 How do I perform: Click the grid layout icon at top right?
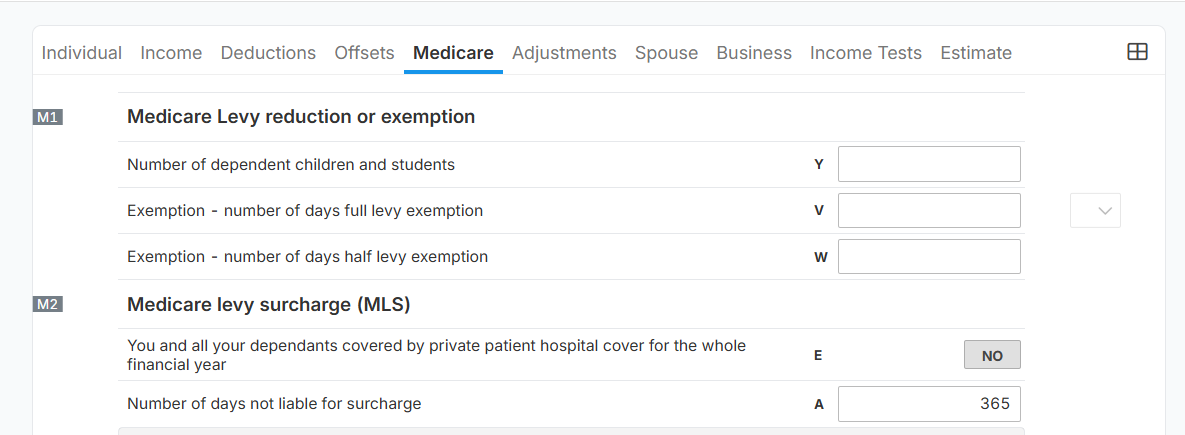1137,53
